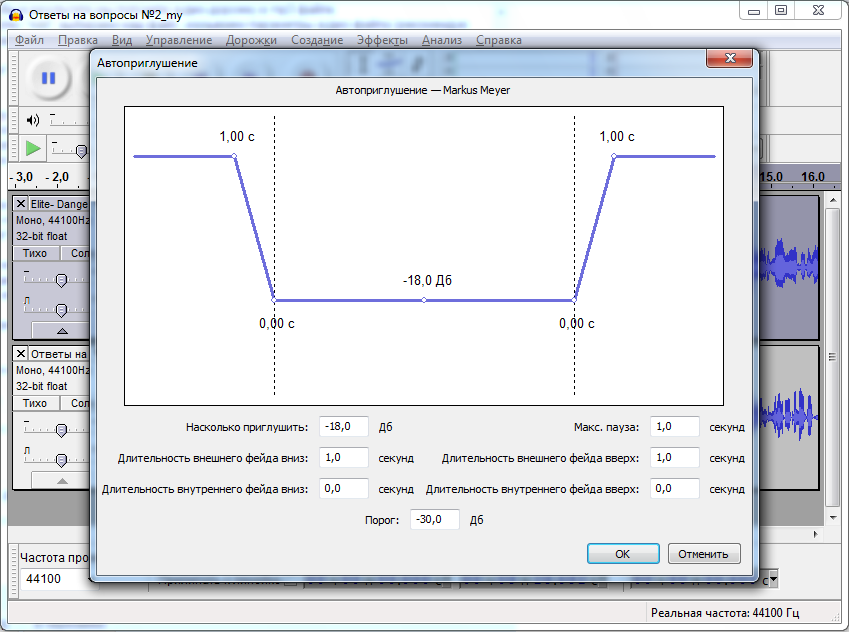Screen dimensions: 849x632
Task: Open the Эффекты menu
Action: [381, 40]
